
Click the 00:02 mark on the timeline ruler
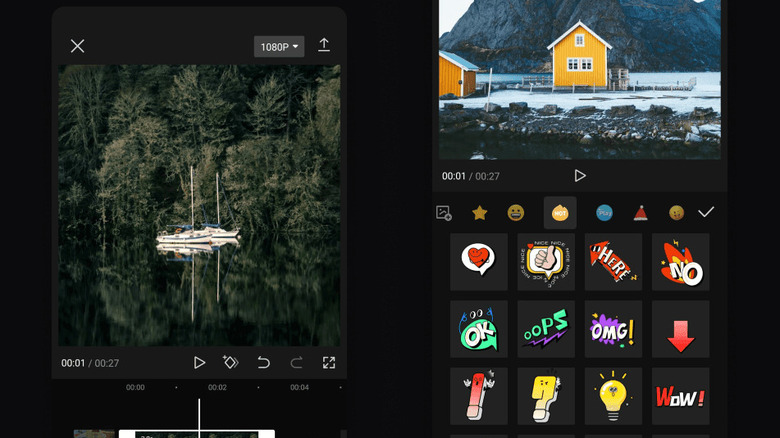217,387
